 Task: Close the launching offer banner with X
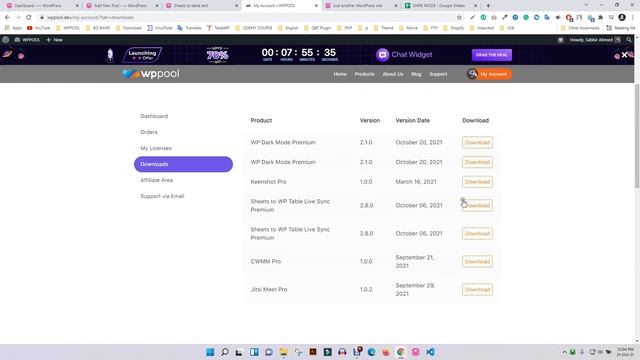click(x=624, y=55)
